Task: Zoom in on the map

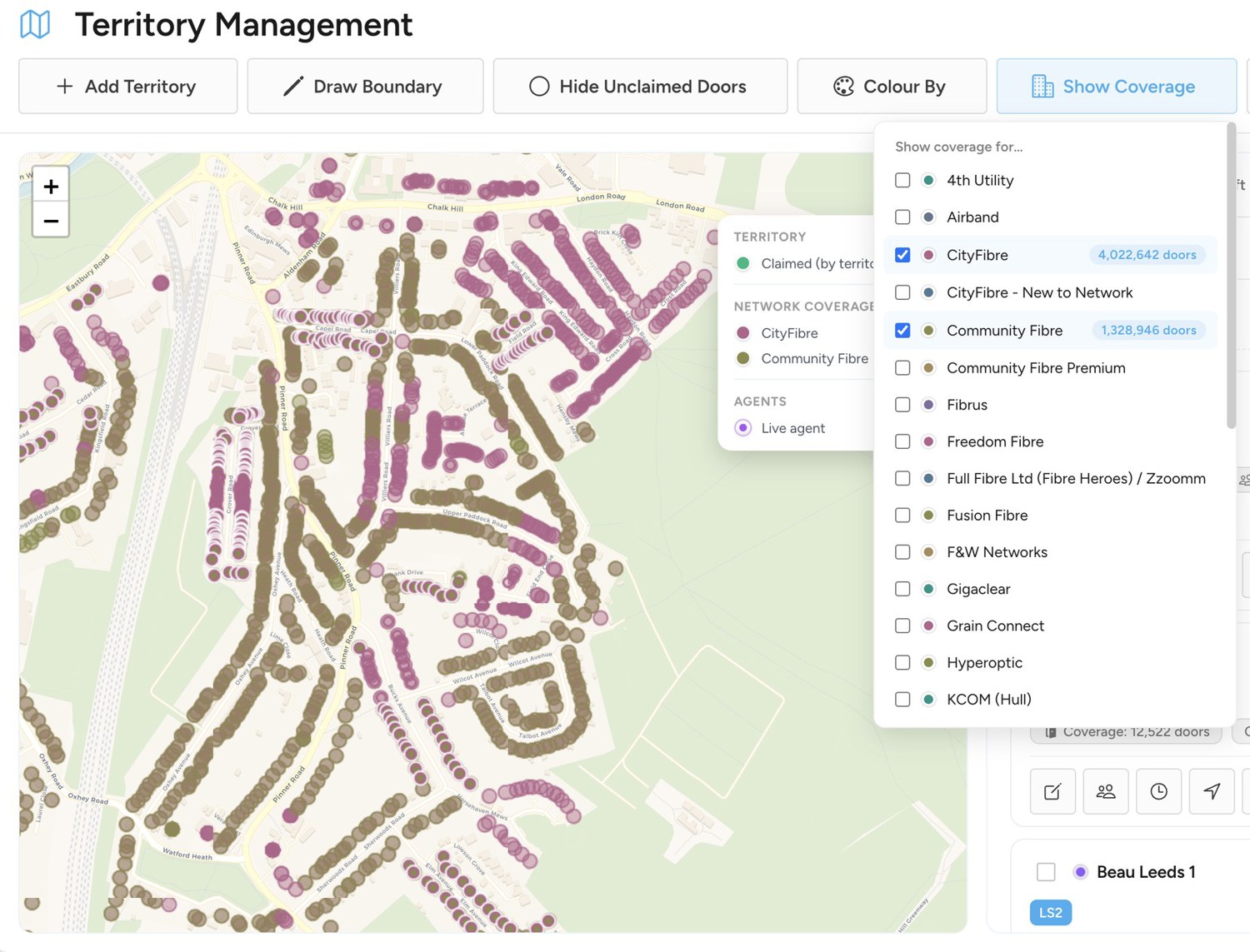Action: [x=51, y=186]
